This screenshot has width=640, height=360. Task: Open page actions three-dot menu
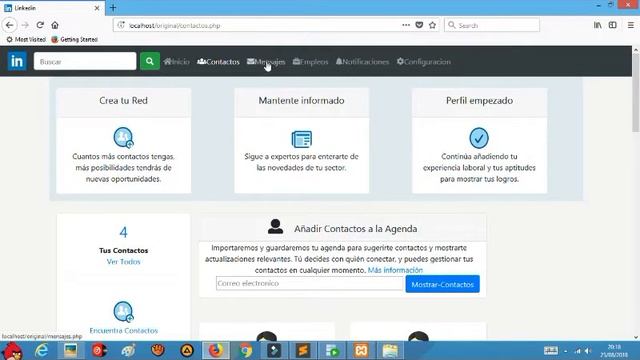(406, 25)
